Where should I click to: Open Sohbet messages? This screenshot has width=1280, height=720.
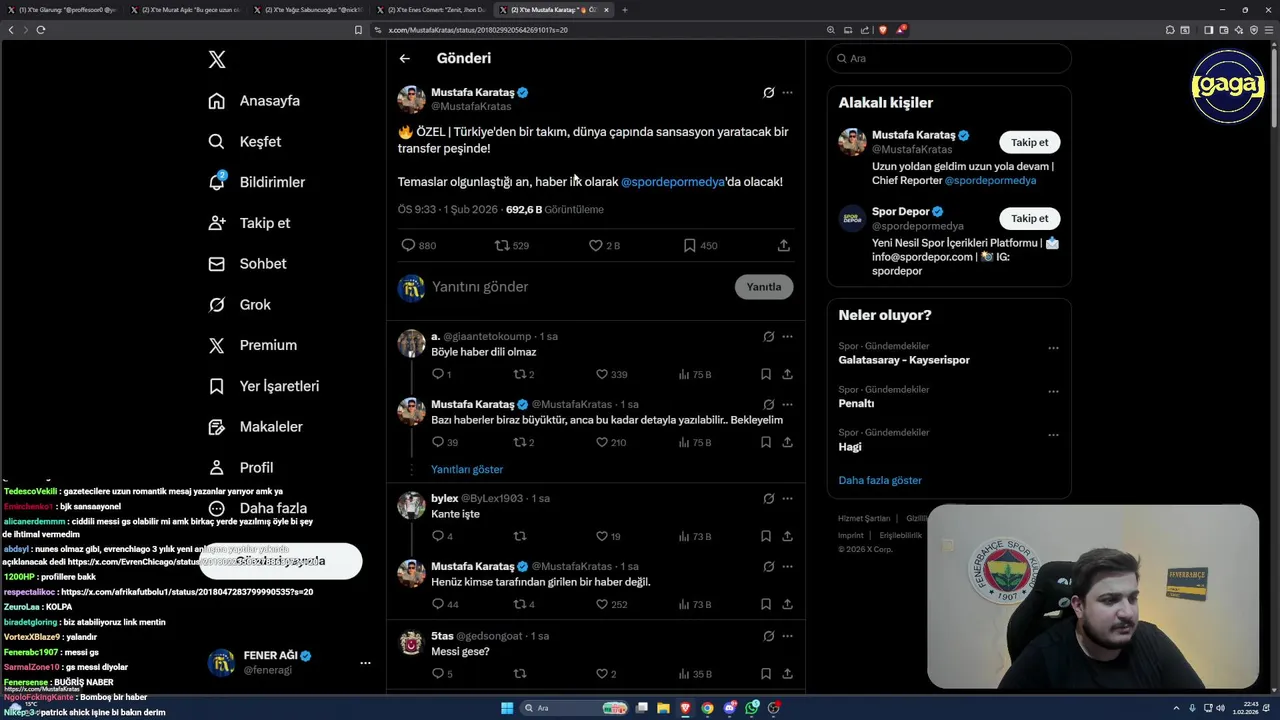[x=247, y=264]
